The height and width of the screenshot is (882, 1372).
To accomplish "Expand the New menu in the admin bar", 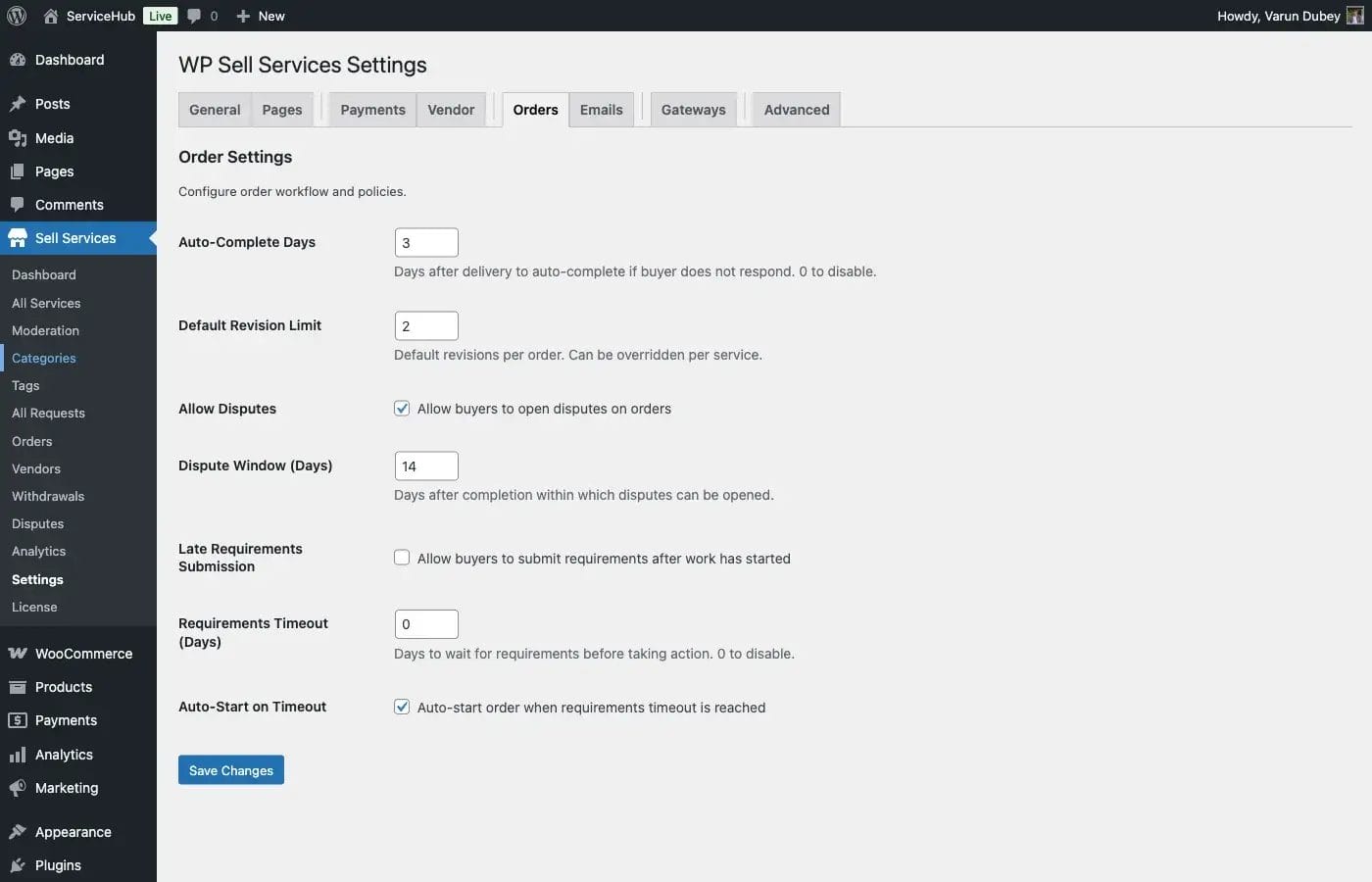I will pos(260,15).
